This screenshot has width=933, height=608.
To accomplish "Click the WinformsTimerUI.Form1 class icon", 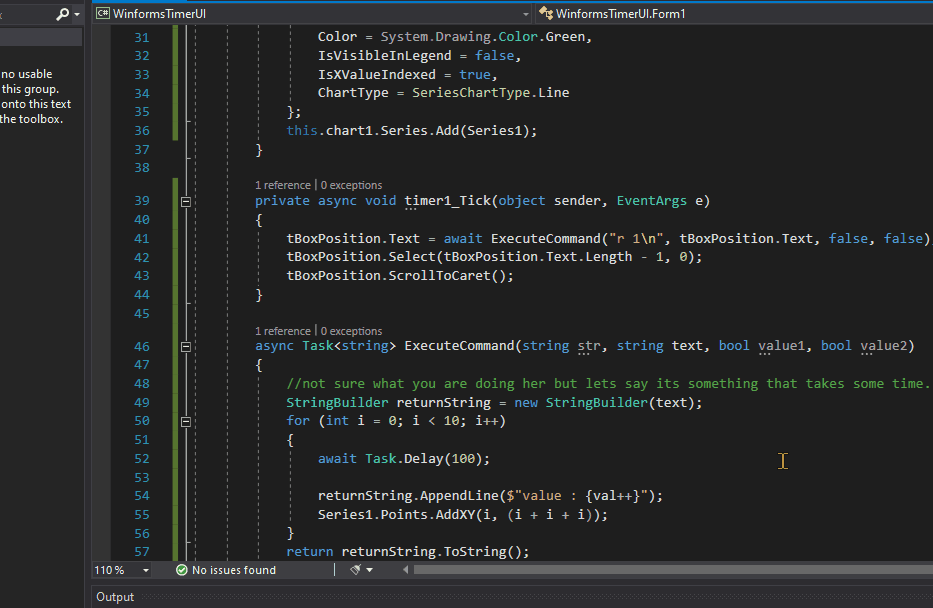I will (x=545, y=12).
